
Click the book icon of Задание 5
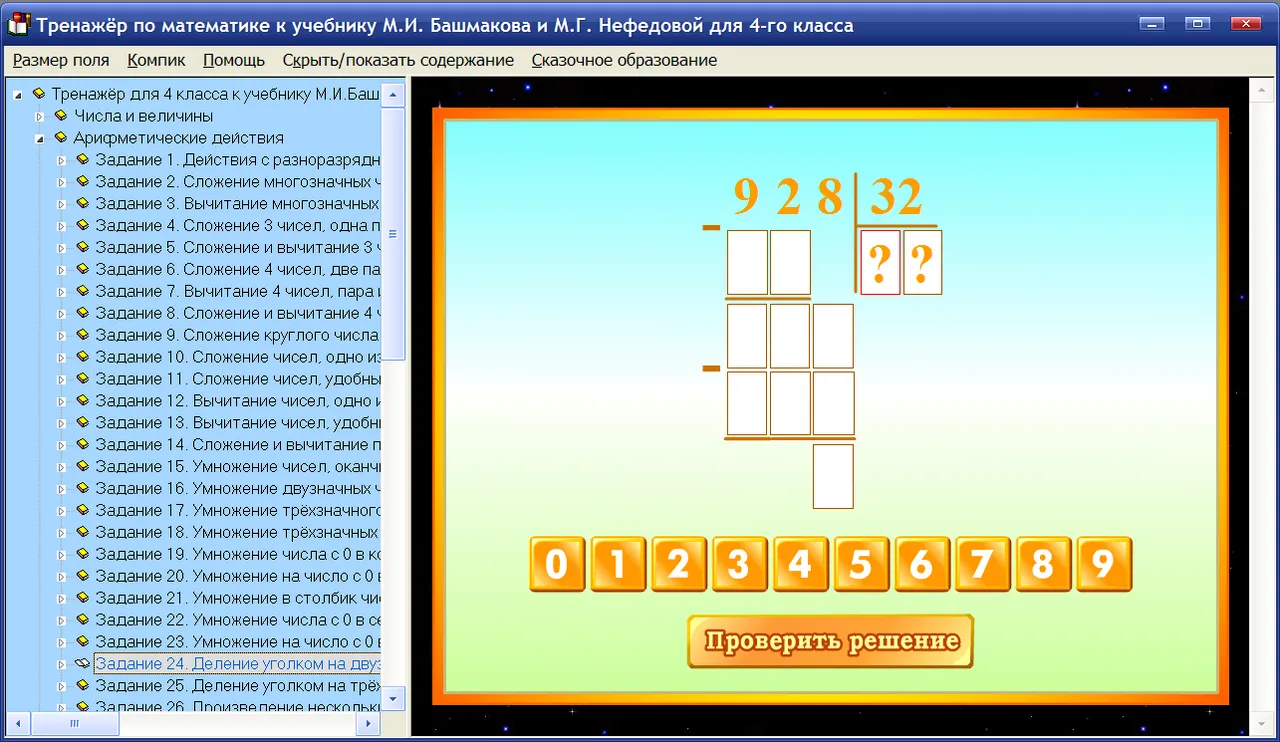(x=82, y=247)
